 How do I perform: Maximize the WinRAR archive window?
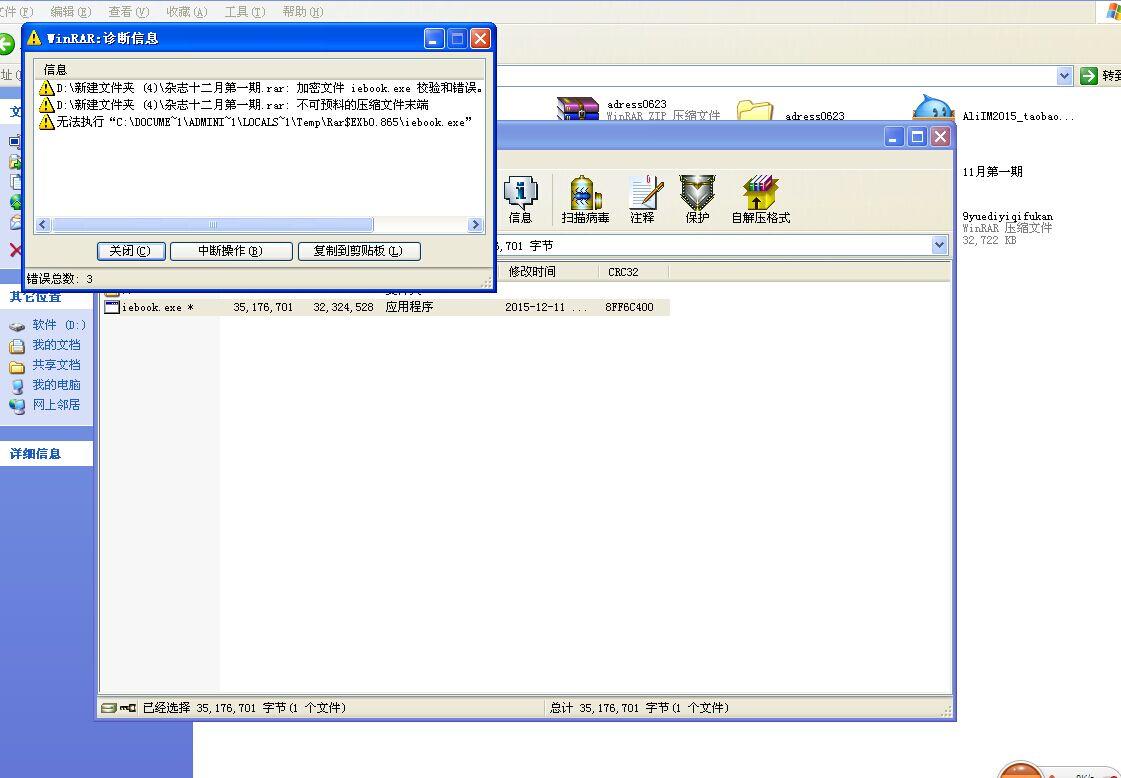[917, 137]
